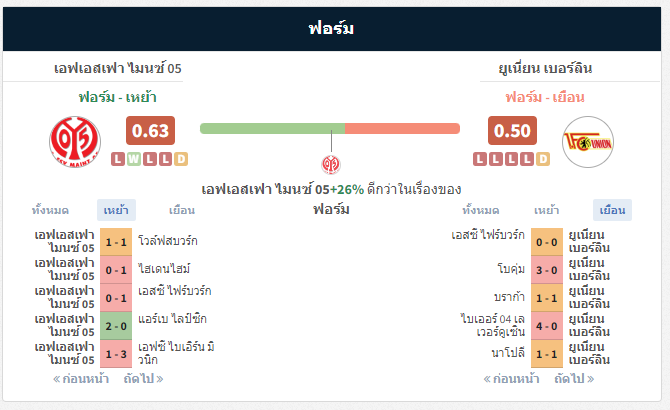
Task: Click the small Mainz logo under form bar
Action: click(331, 164)
